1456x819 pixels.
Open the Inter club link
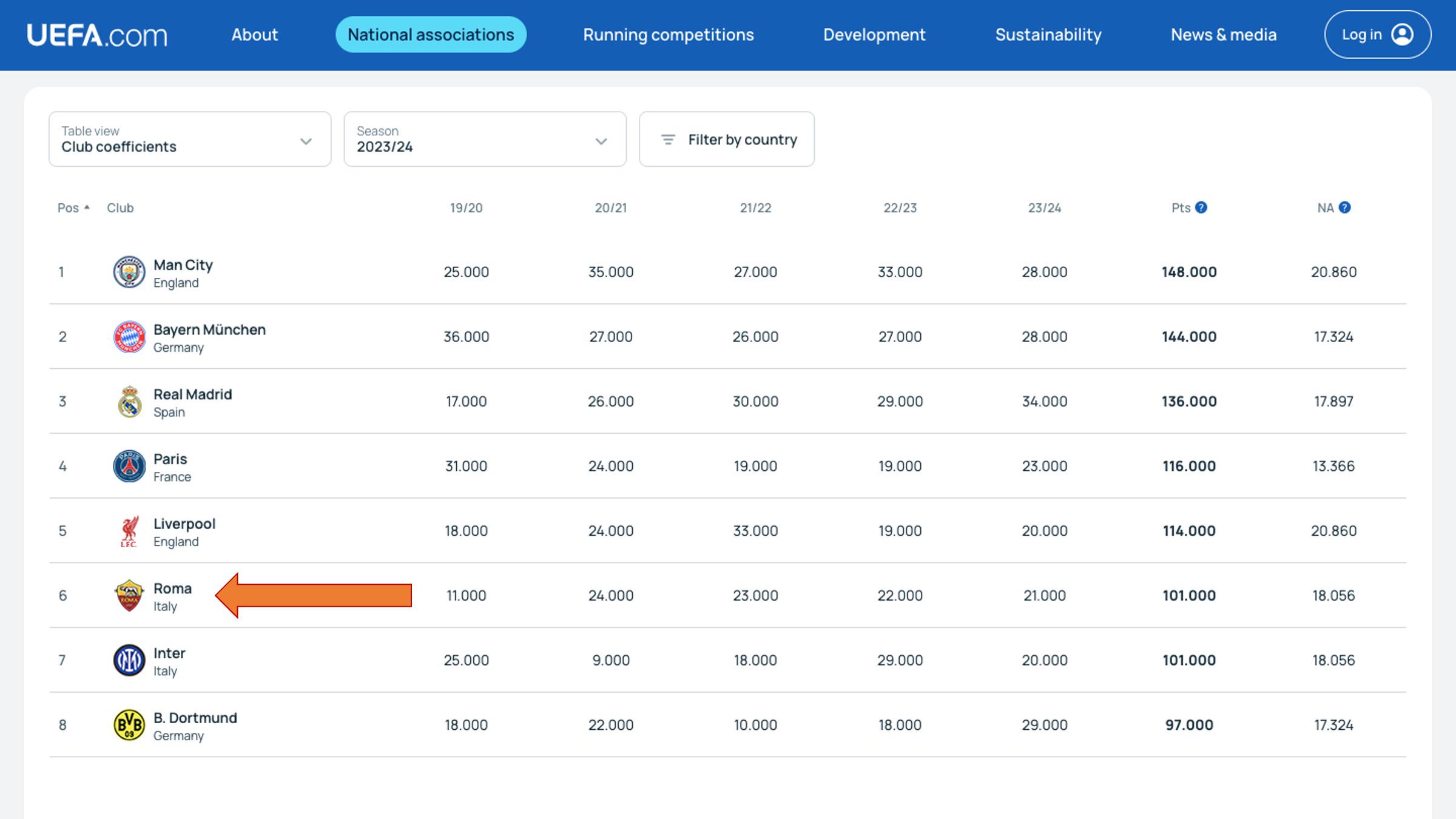[169, 653]
